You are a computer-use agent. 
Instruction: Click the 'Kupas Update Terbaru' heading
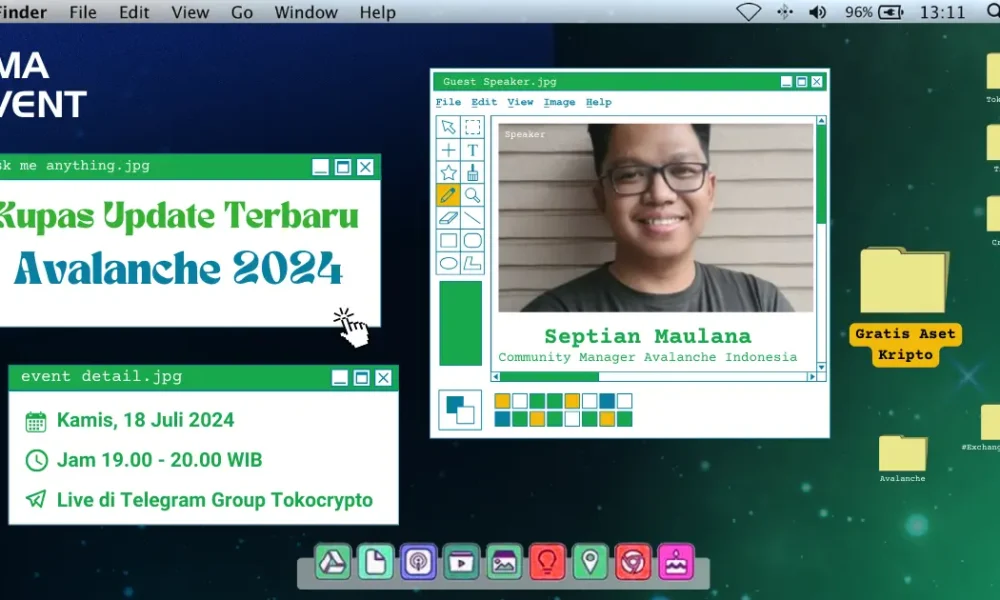click(179, 217)
